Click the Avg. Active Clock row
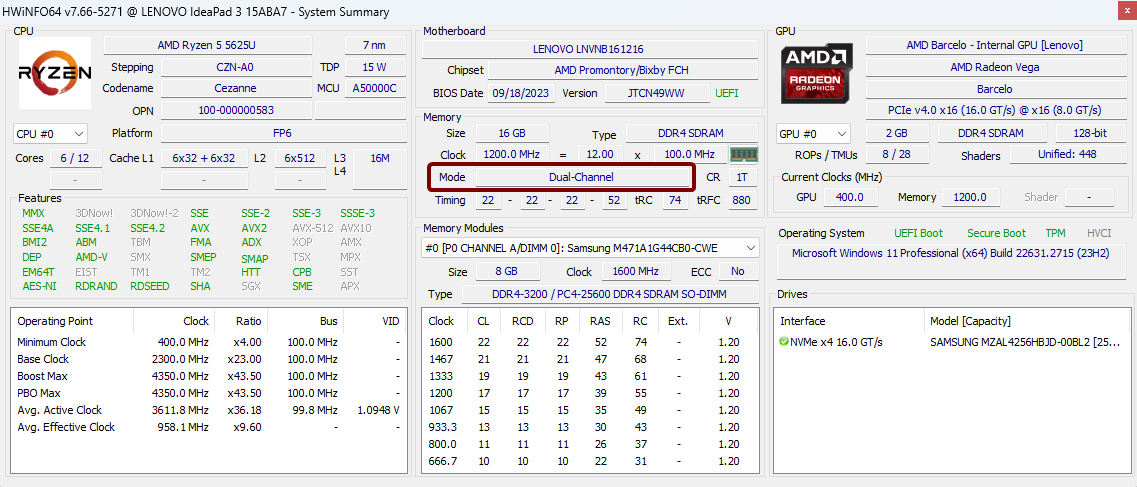 coord(209,410)
